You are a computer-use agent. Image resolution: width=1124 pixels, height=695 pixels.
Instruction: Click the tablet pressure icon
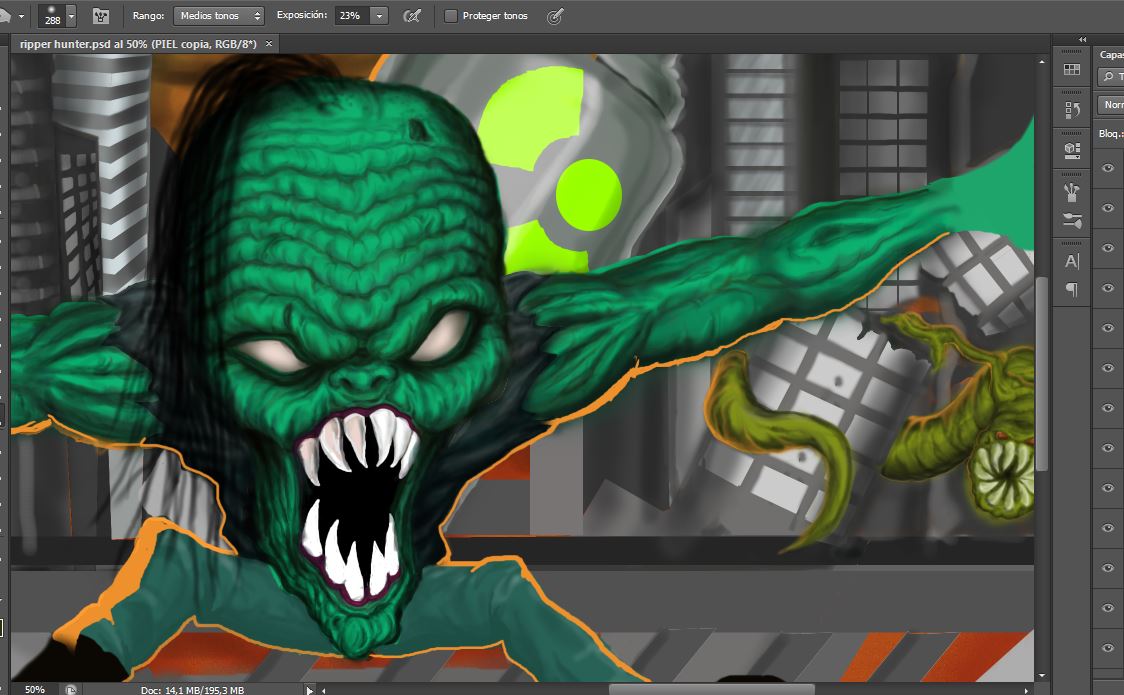99,16
